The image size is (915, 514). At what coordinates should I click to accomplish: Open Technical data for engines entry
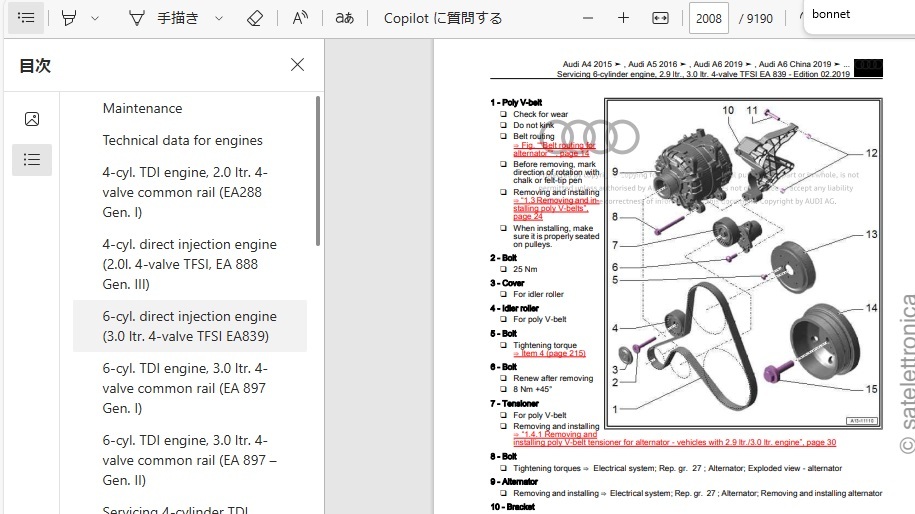[183, 140]
